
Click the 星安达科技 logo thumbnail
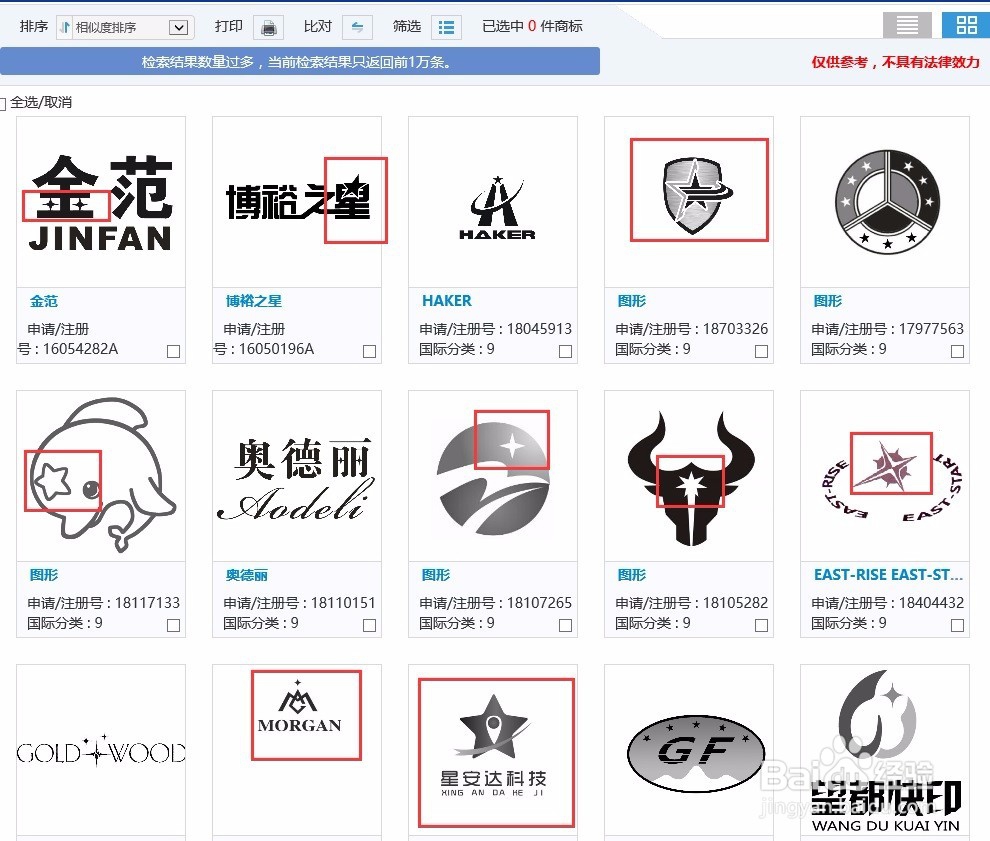pos(493,750)
